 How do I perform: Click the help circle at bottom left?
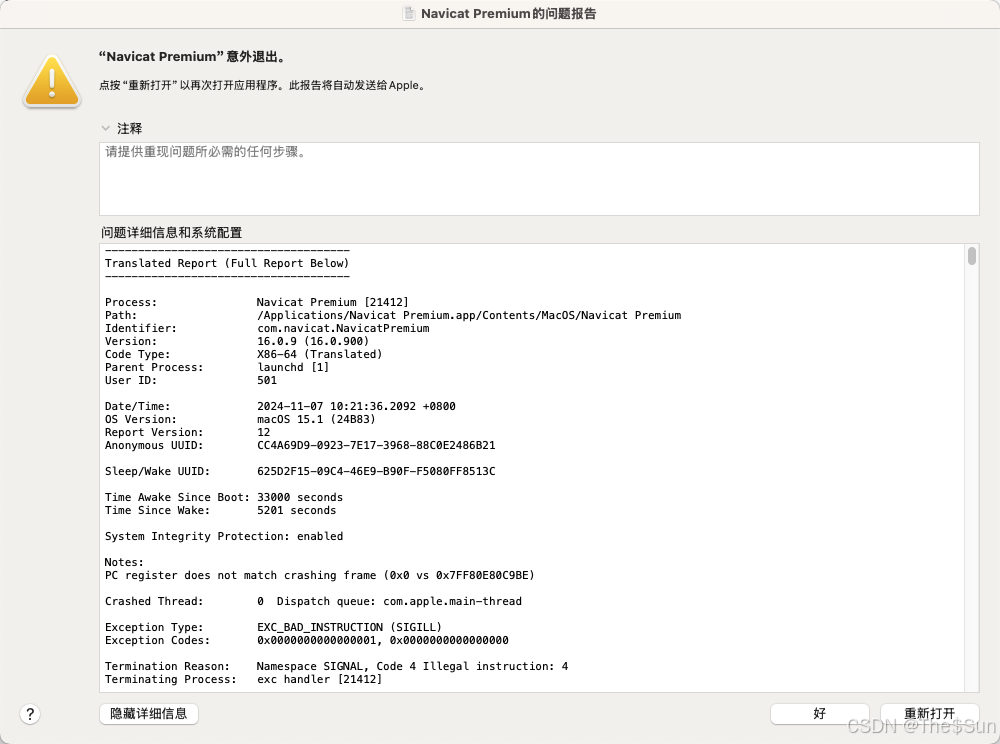click(x=29, y=714)
